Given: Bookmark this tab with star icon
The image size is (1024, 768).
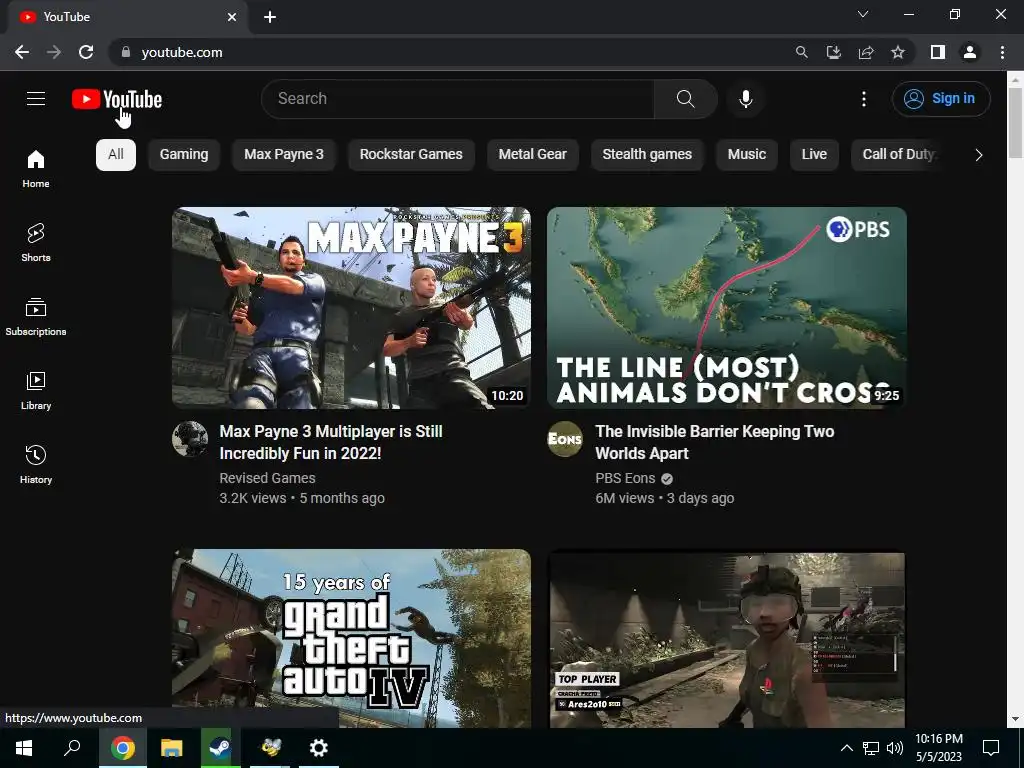Looking at the screenshot, I should (898, 52).
